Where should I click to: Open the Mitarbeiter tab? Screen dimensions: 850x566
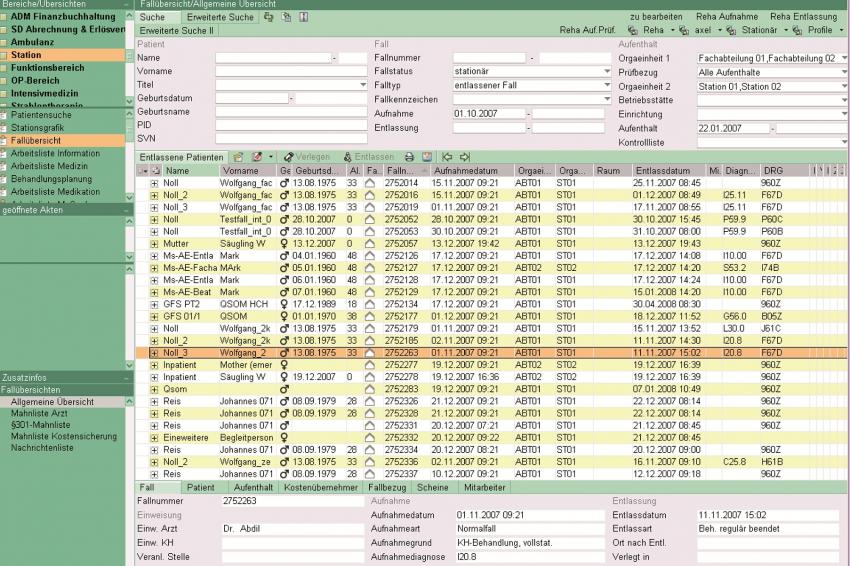coord(485,487)
